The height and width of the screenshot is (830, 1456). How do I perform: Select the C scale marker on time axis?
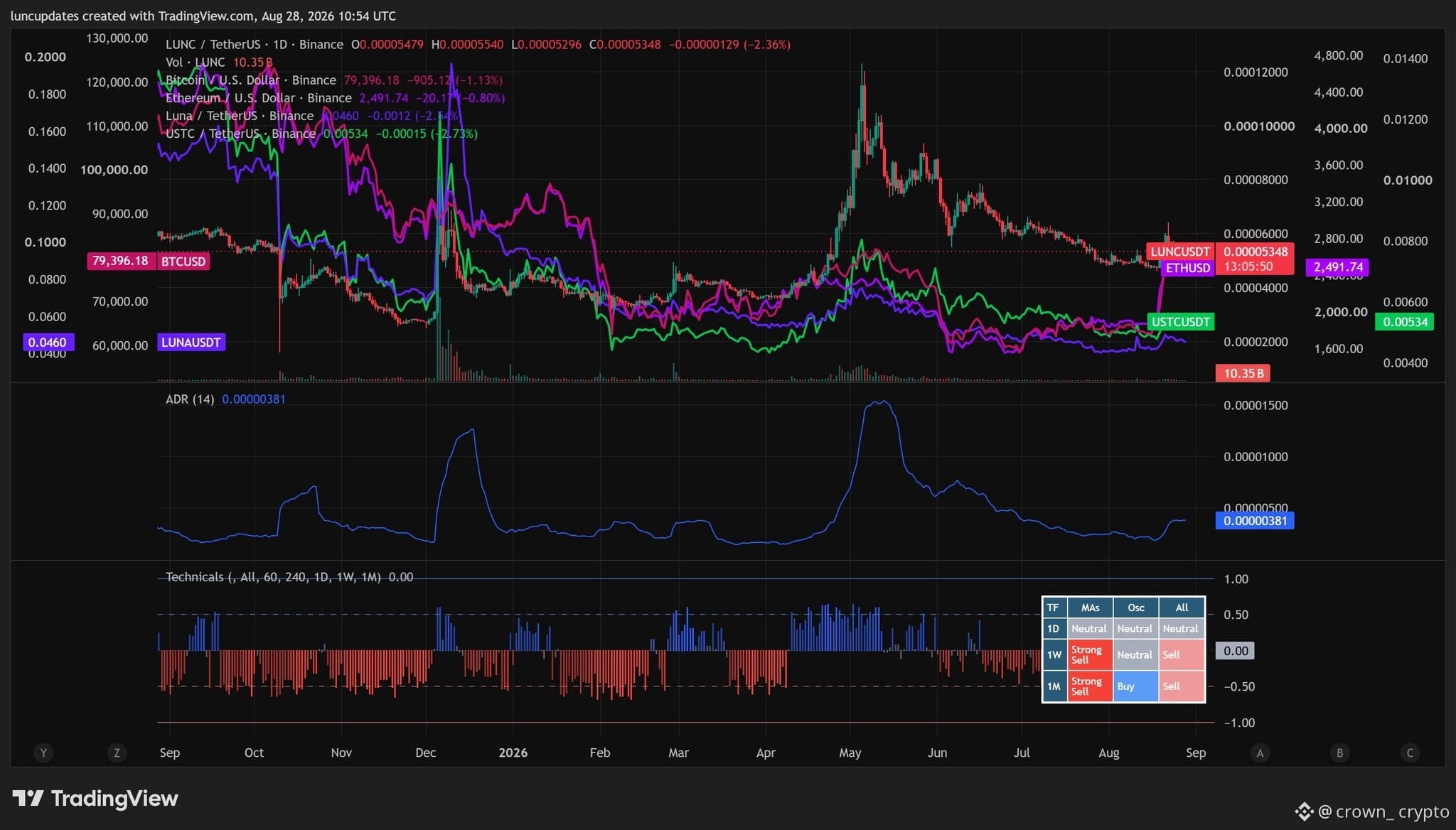pos(1410,753)
